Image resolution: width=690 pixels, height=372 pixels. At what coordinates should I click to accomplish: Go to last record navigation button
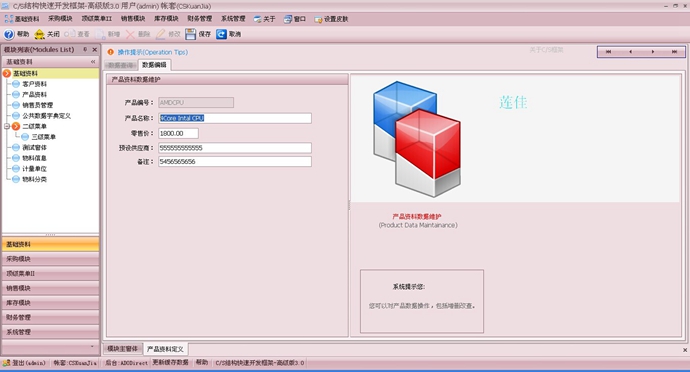(674, 52)
